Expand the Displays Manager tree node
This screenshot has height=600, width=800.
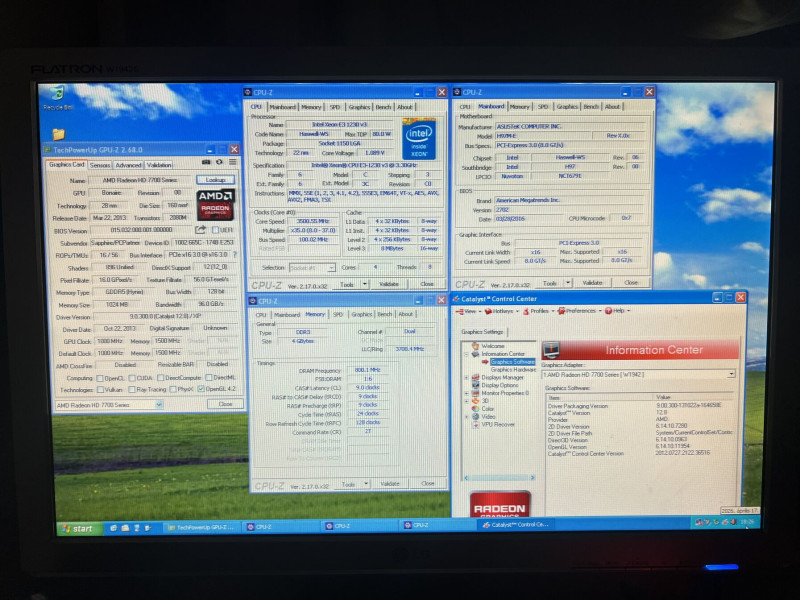pos(466,378)
